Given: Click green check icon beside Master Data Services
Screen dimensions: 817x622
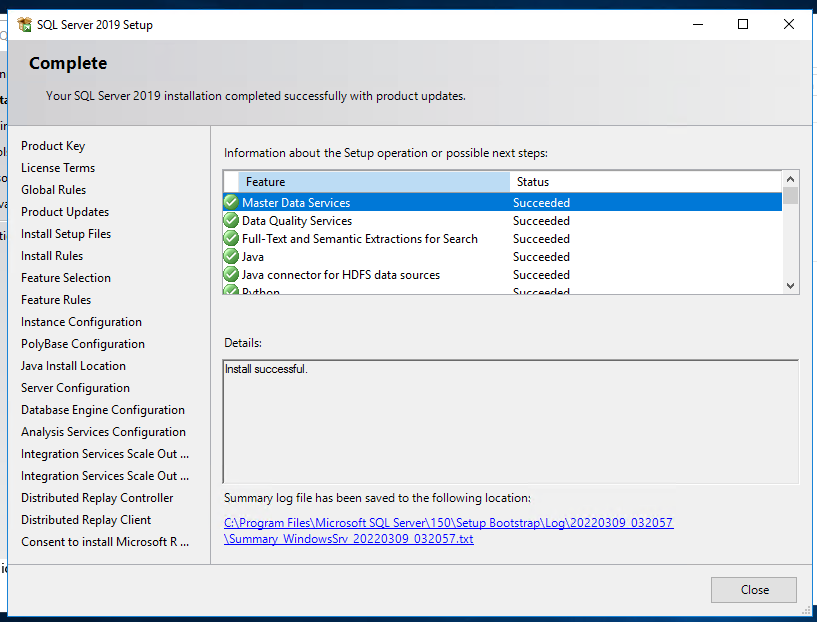Looking at the screenshot, I should 231,202.
